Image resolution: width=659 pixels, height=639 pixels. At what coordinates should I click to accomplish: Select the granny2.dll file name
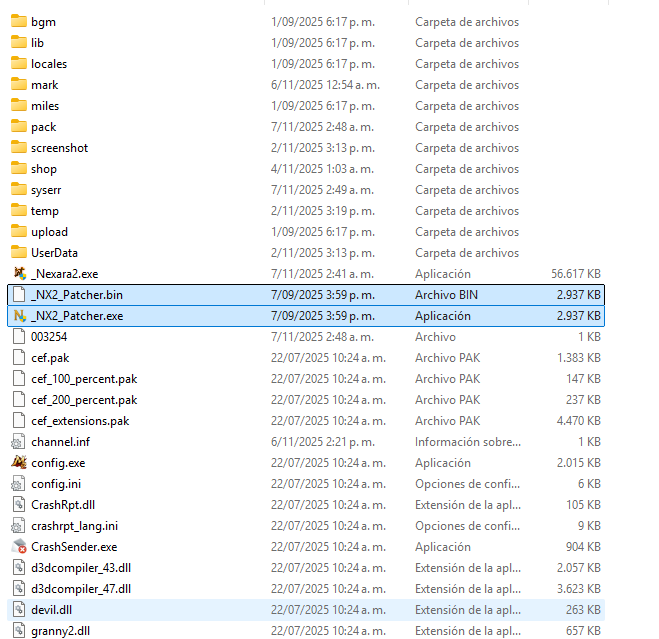click(60, 631)
